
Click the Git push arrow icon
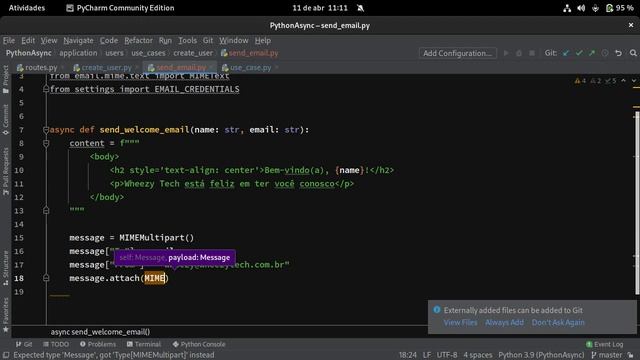[x=592, y=53]
